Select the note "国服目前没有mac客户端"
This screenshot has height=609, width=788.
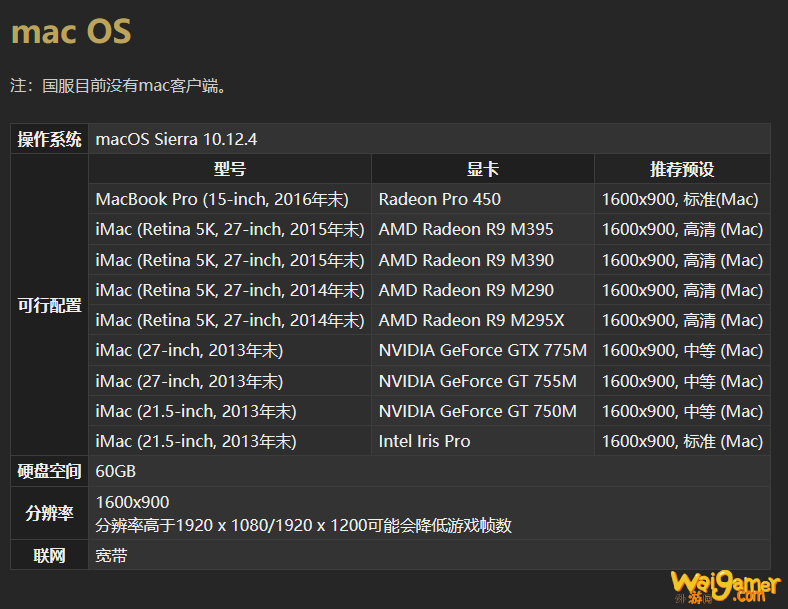[x=131, y=85]
